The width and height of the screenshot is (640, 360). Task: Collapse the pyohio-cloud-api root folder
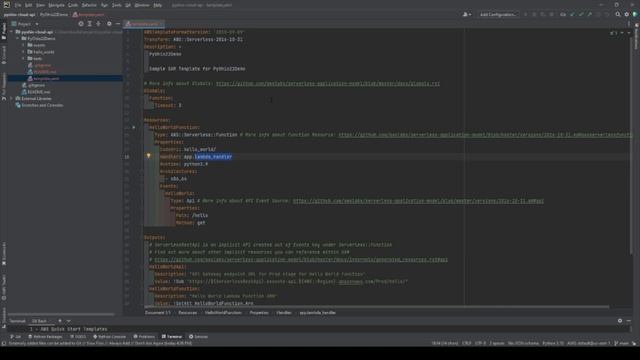[12, 32]
